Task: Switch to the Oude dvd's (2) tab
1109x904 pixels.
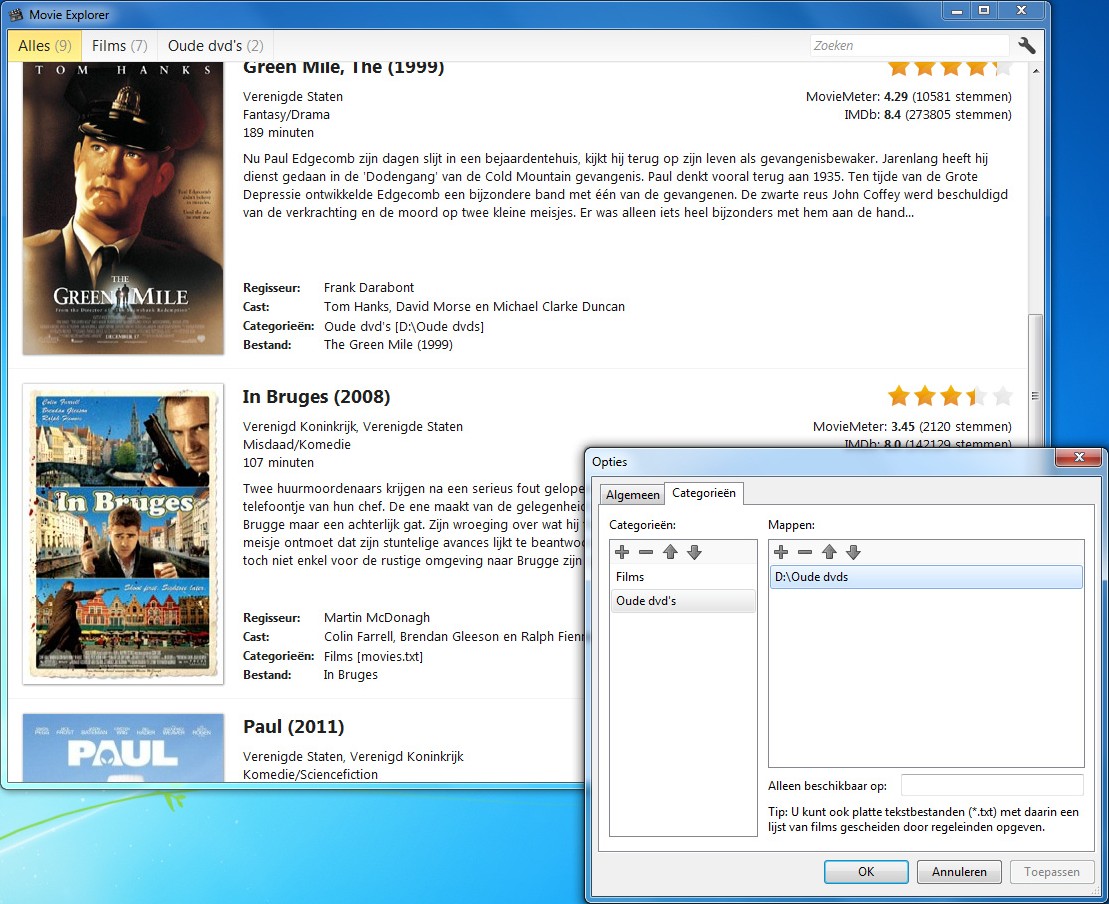Action: [215, 46]
